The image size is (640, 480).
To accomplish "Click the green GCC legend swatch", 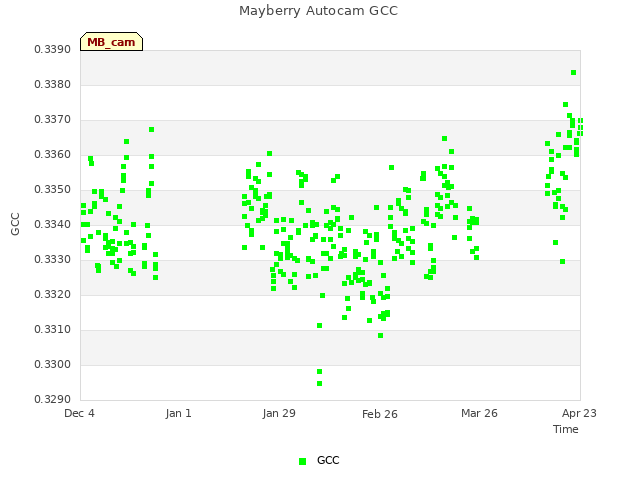I will pos(302,461).
